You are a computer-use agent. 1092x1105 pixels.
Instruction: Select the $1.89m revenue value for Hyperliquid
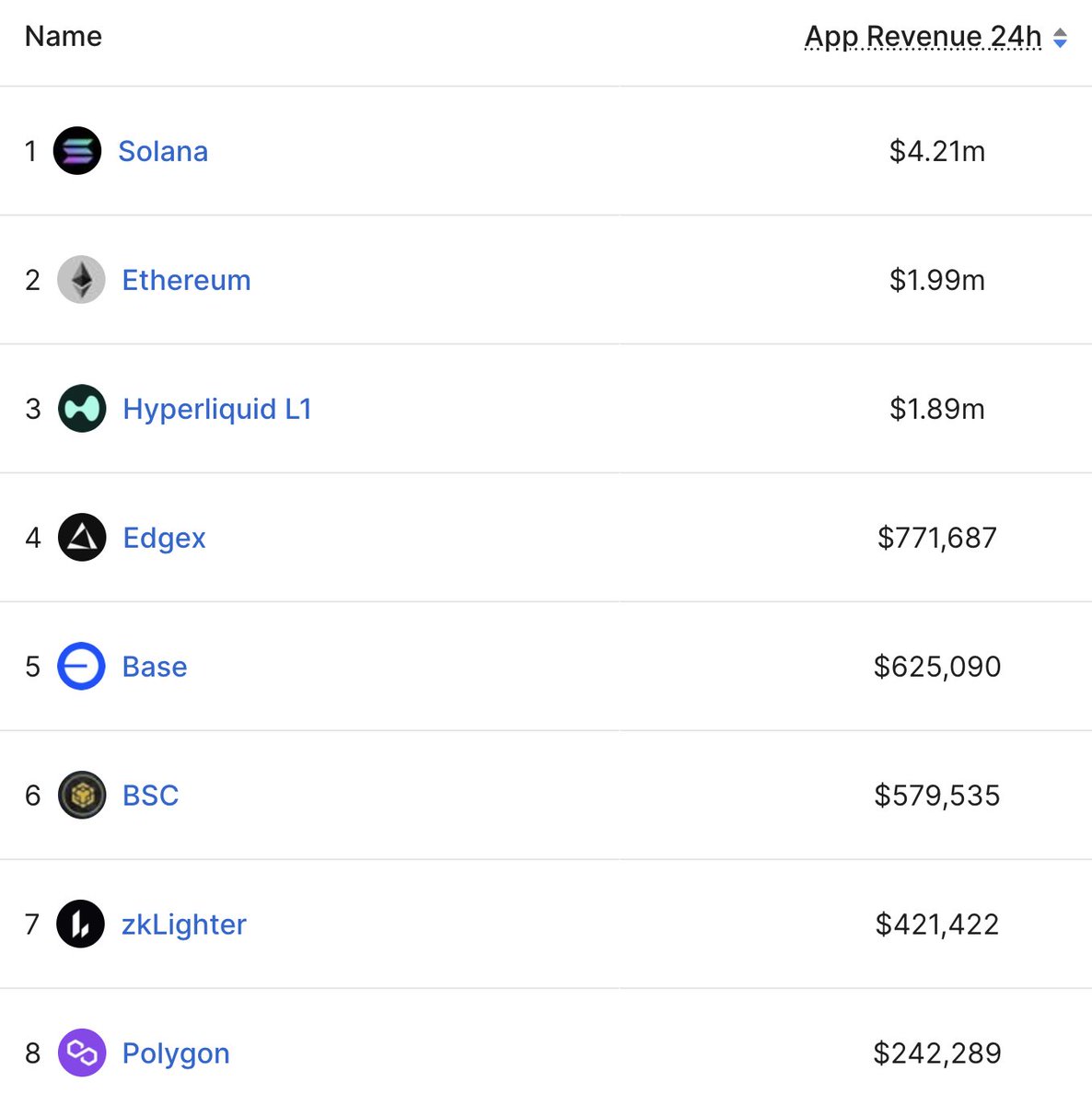click(x=937, y=409)
